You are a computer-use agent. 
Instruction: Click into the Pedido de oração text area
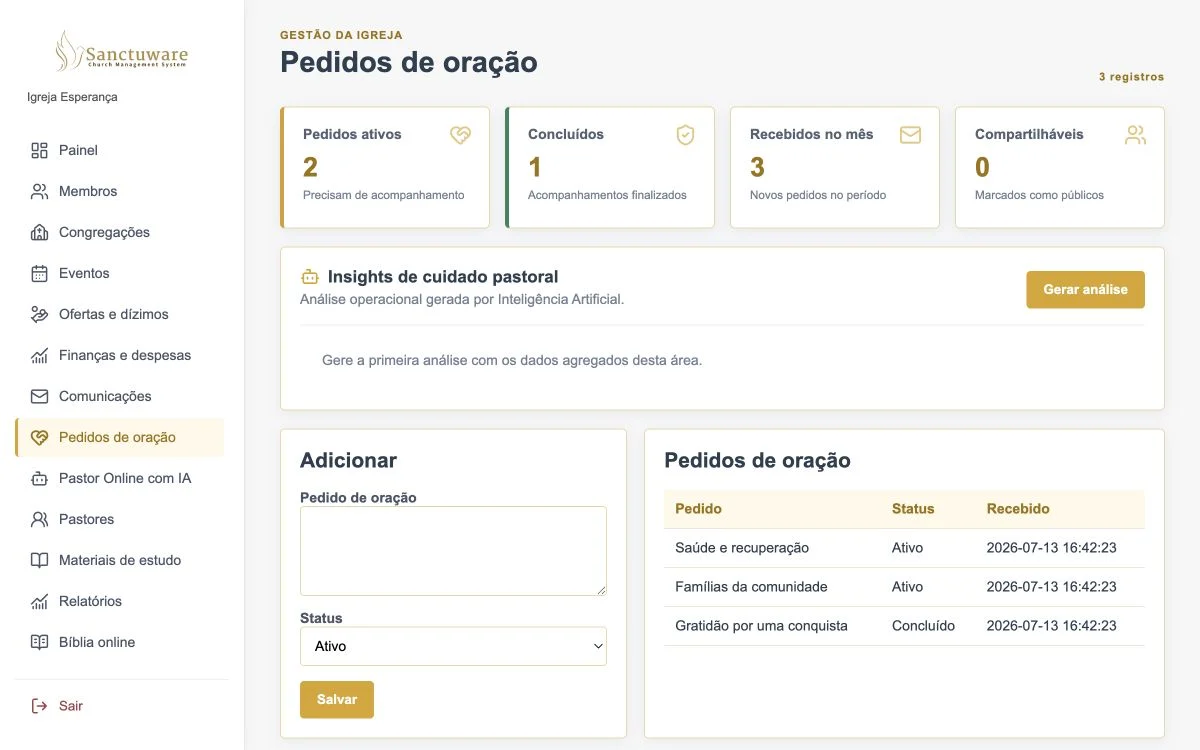pyautogui.click(x=453, y=551)
